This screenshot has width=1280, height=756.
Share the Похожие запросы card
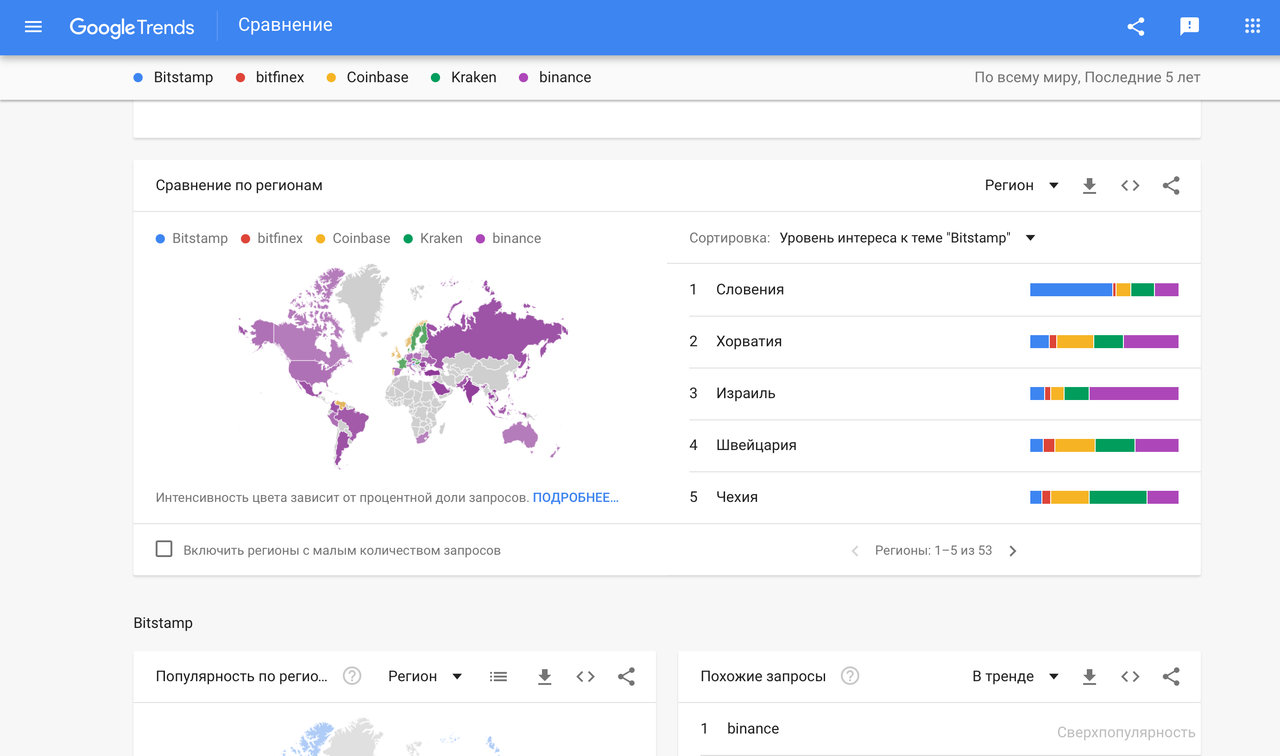point(1171,677)
